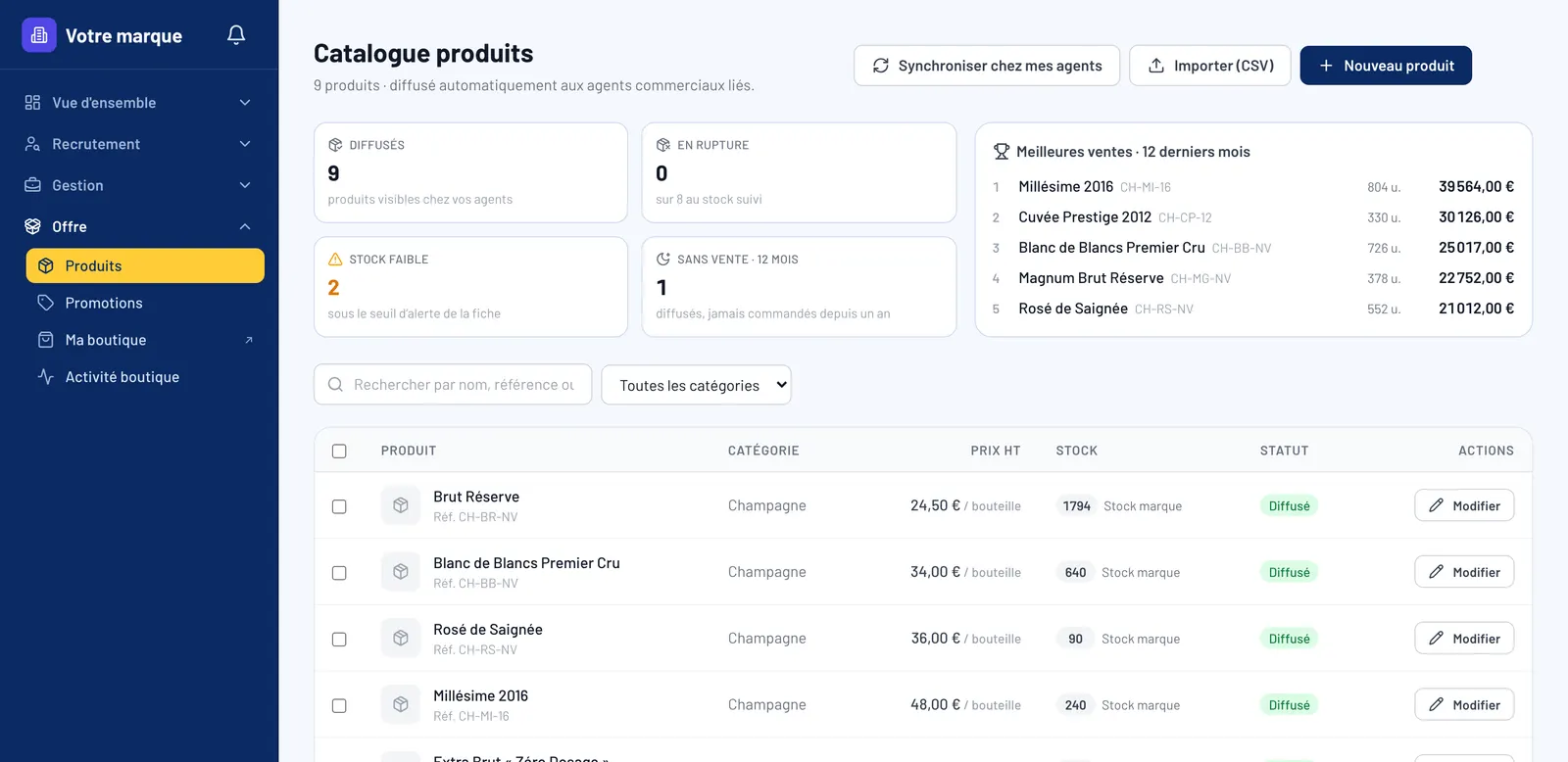This screenshot has height=762, width=1568.
Task: Focus the product search field
Action: (453, 385)
